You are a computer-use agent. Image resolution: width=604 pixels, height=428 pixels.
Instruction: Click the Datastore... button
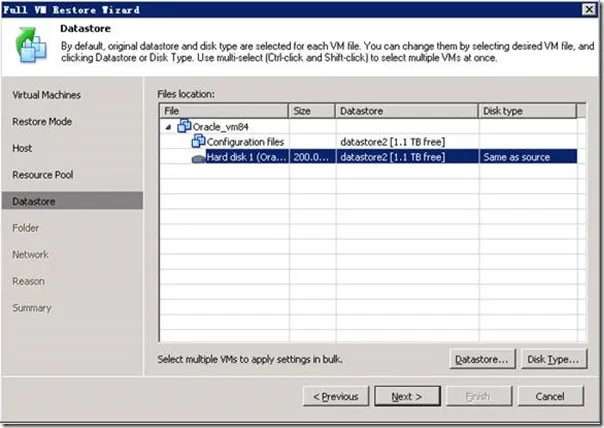(482, 359)
